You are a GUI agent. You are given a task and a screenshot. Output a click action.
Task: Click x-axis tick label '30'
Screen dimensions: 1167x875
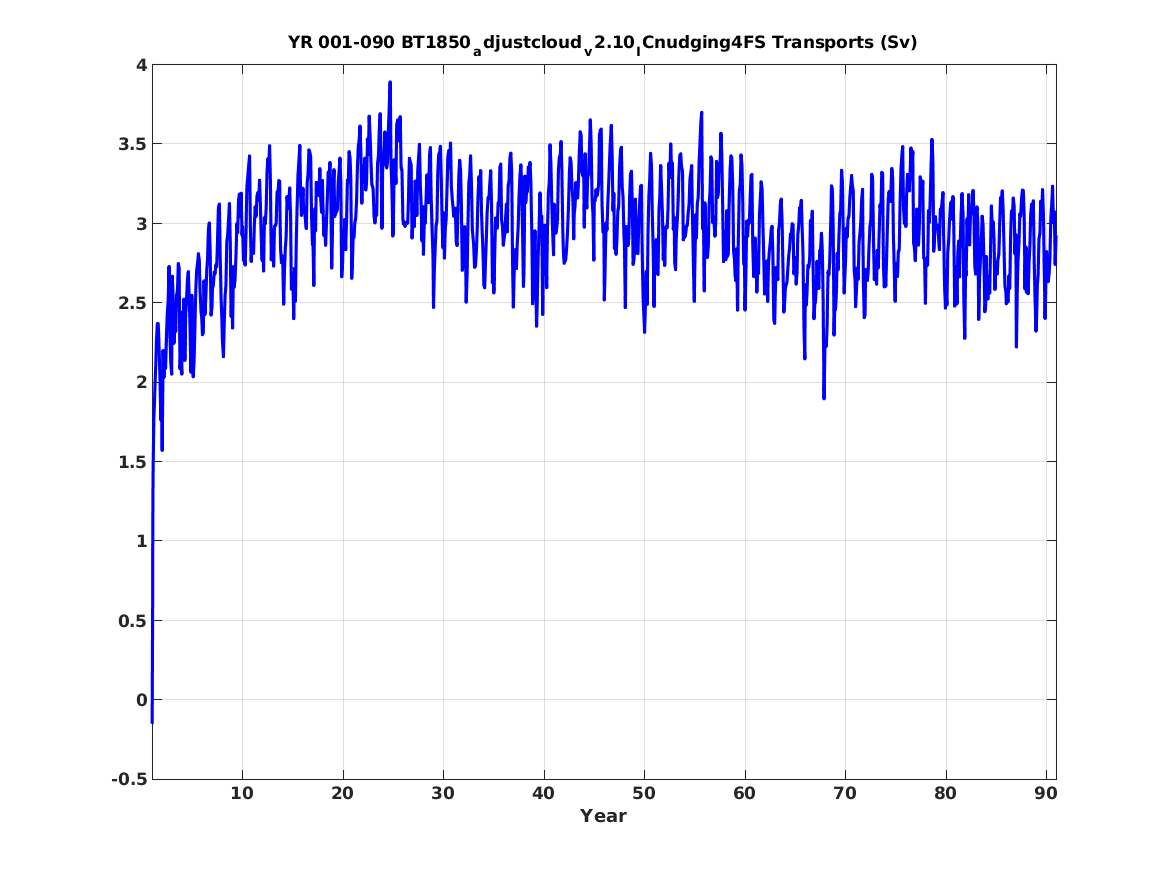coord(443,793)
